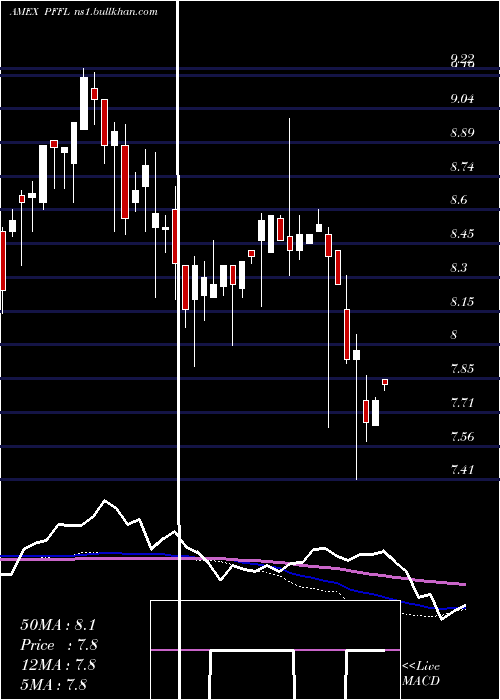Click the <<Live MACD label
500x700 pixels.
click(421, 674)
